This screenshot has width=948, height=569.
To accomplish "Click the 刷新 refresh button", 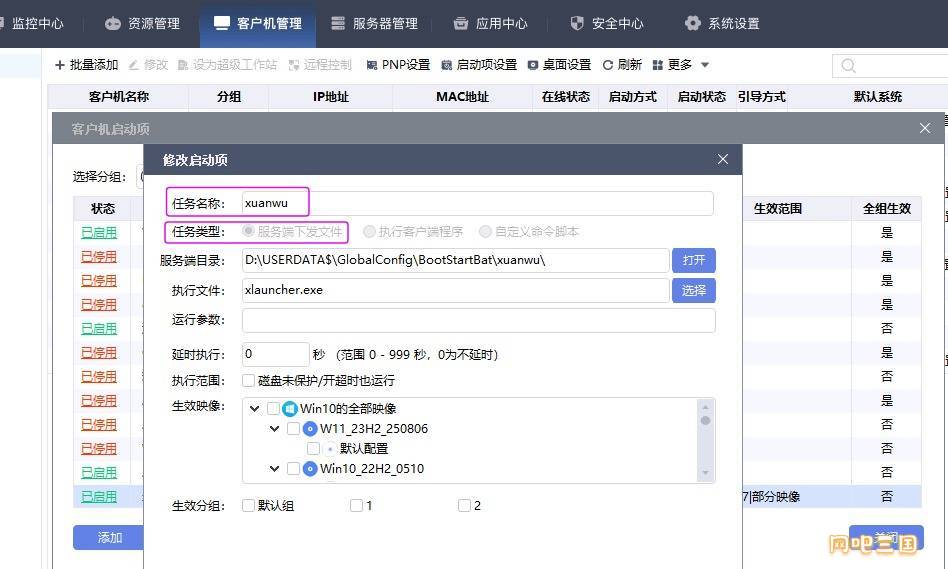I will [x=622, y=65].
